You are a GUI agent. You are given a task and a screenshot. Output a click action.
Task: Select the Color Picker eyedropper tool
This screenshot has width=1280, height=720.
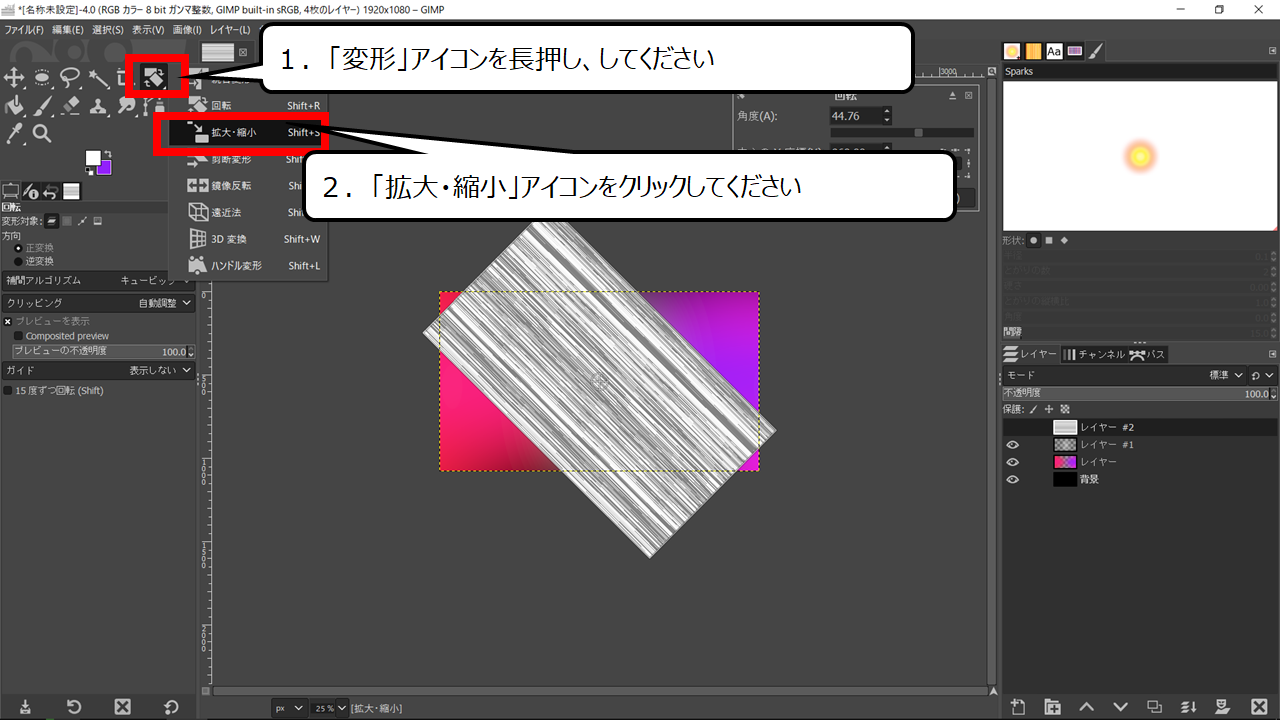(x=14, y=133)
